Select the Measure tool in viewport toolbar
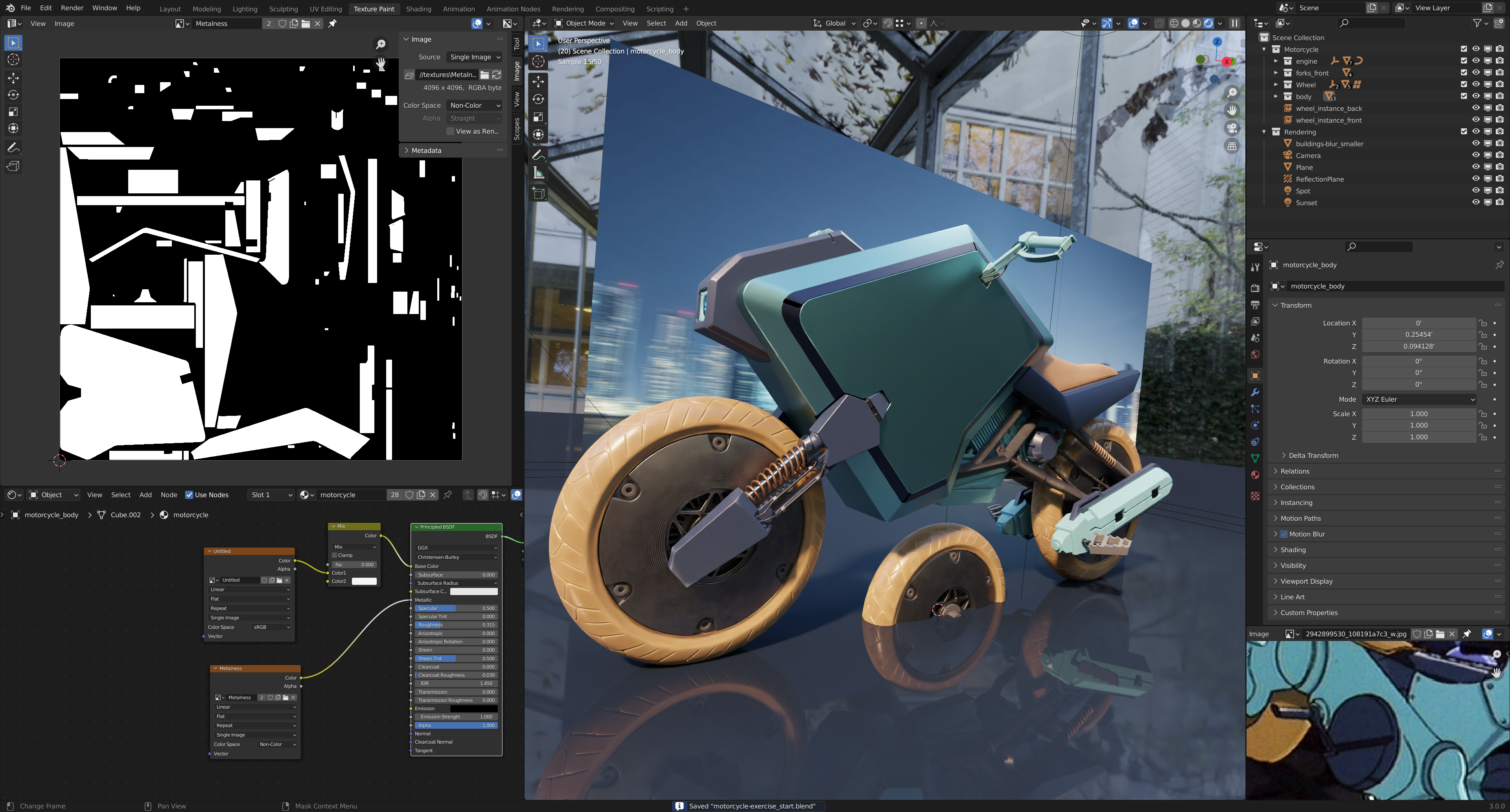 click(538, 173)
